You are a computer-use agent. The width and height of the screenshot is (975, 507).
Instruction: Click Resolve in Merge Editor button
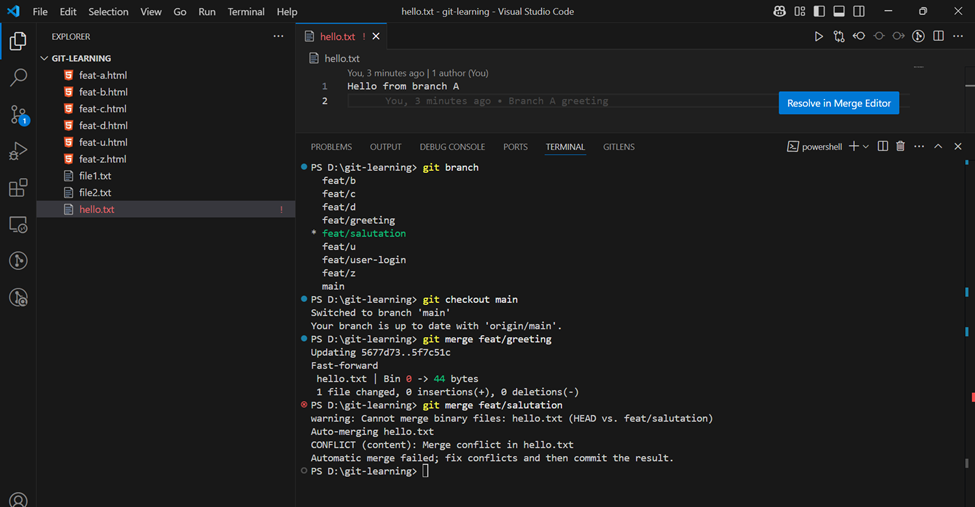pos(839,103)
